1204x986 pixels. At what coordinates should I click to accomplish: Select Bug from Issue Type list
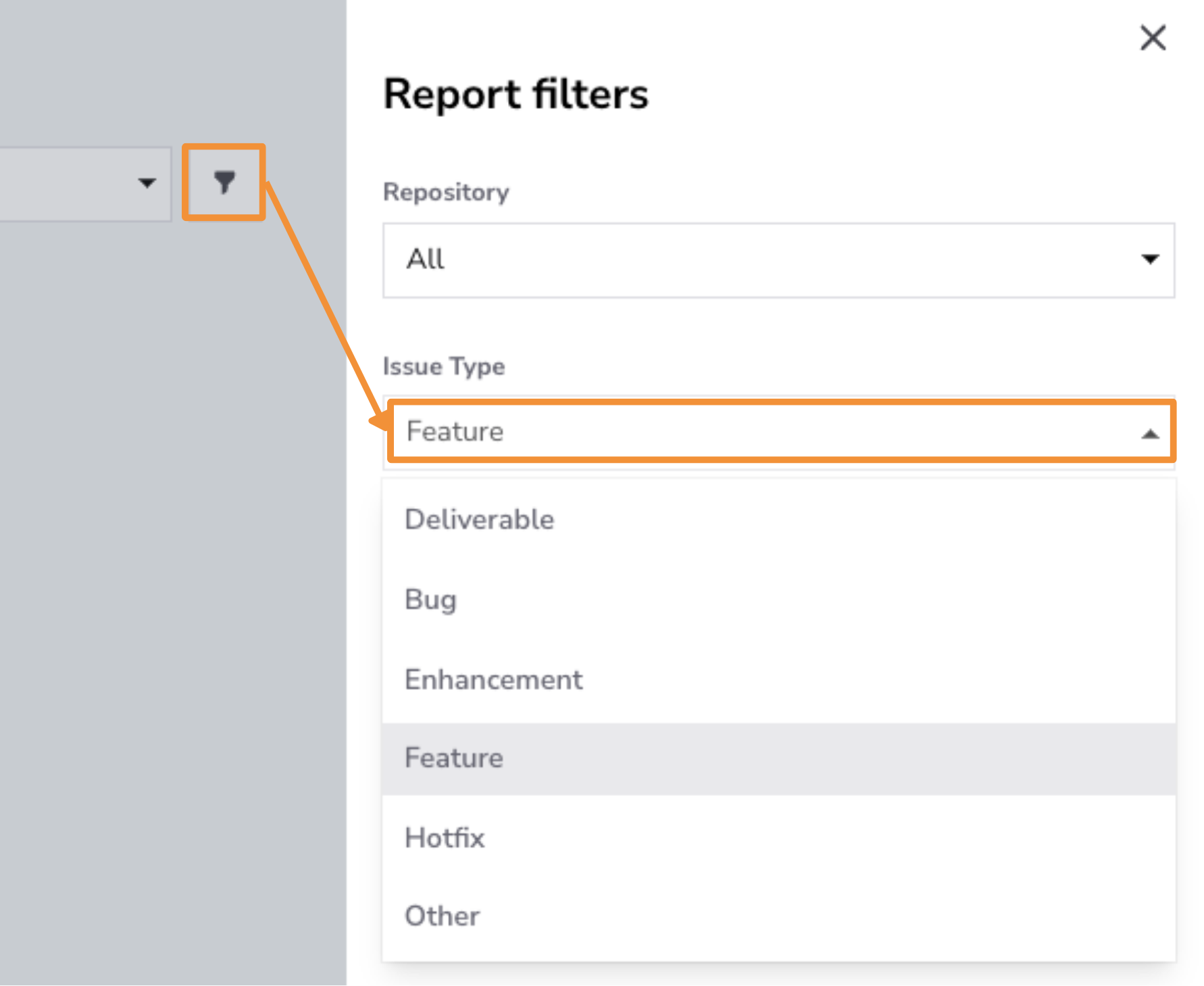click(x=778, y=599)
